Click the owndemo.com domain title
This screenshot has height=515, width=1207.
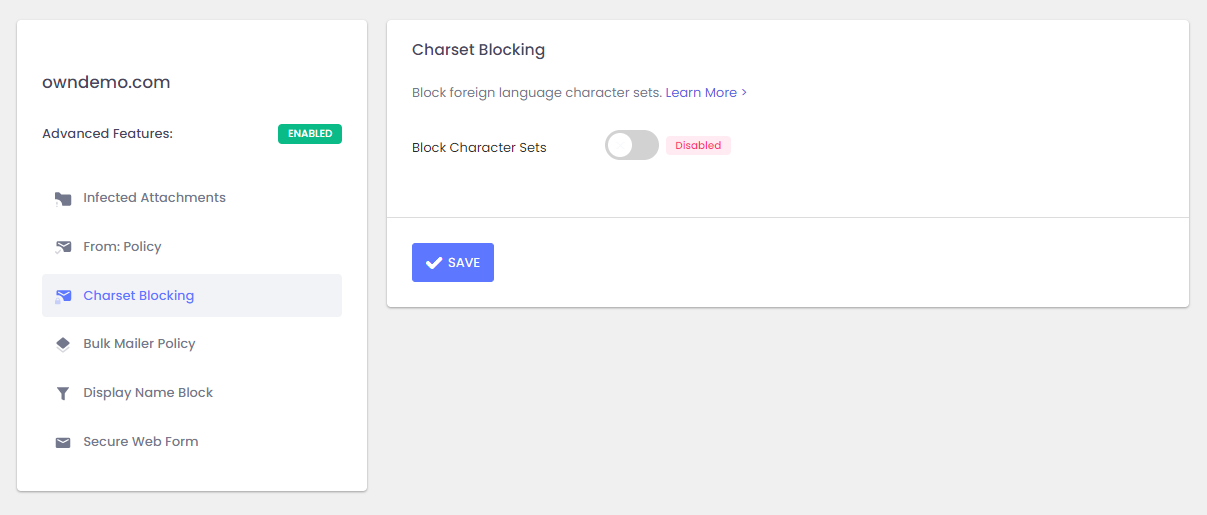coord(106,83)
